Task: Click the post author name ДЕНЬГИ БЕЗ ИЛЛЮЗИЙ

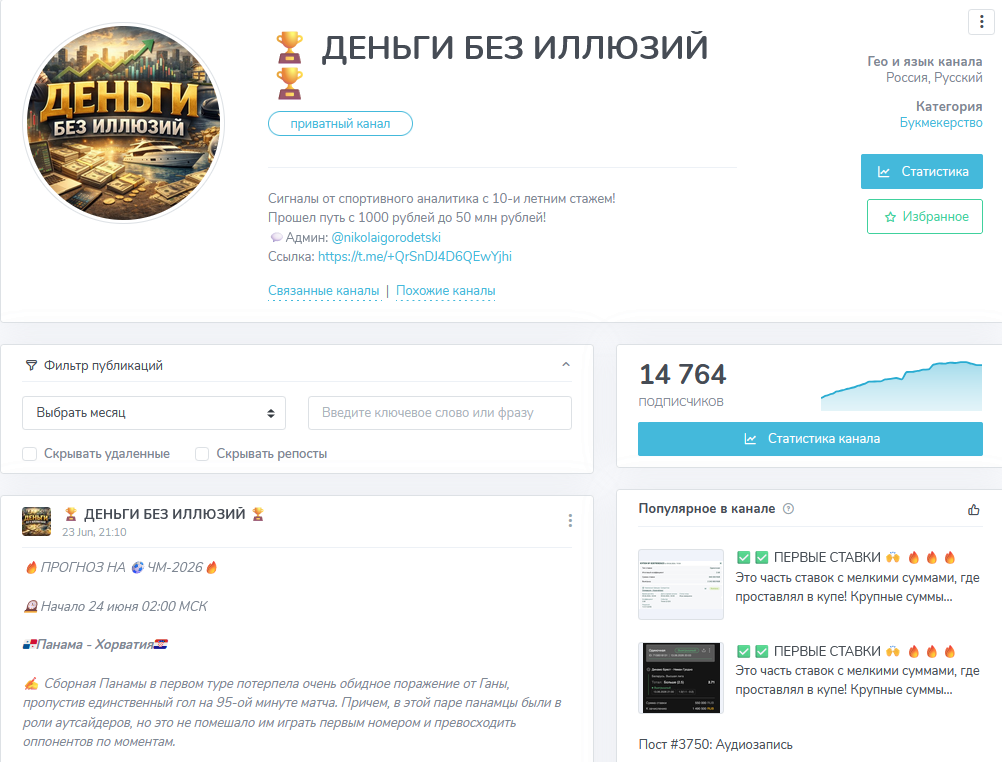Action: (x=165, y=514)
